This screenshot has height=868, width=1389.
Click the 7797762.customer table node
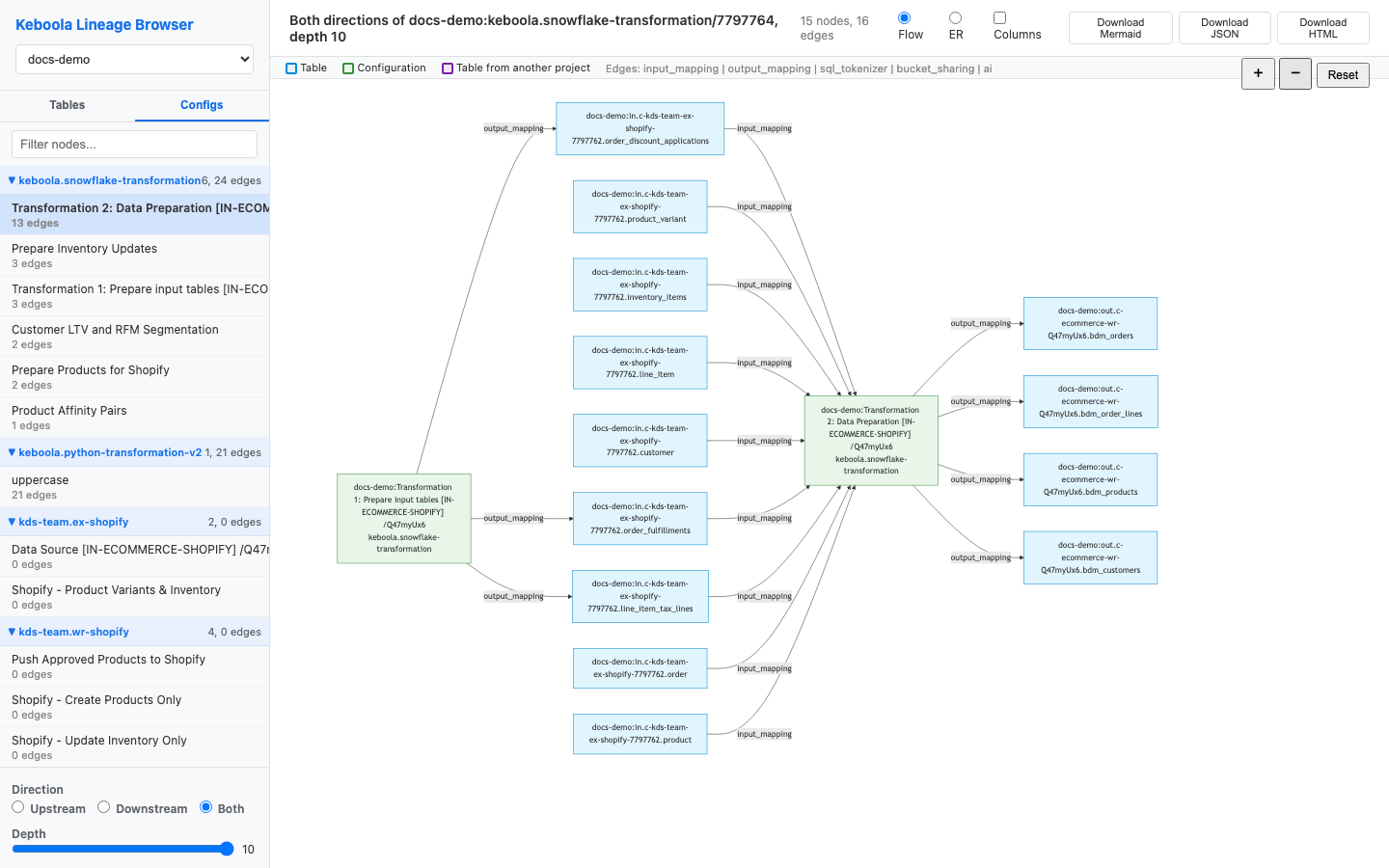point(640,441)
